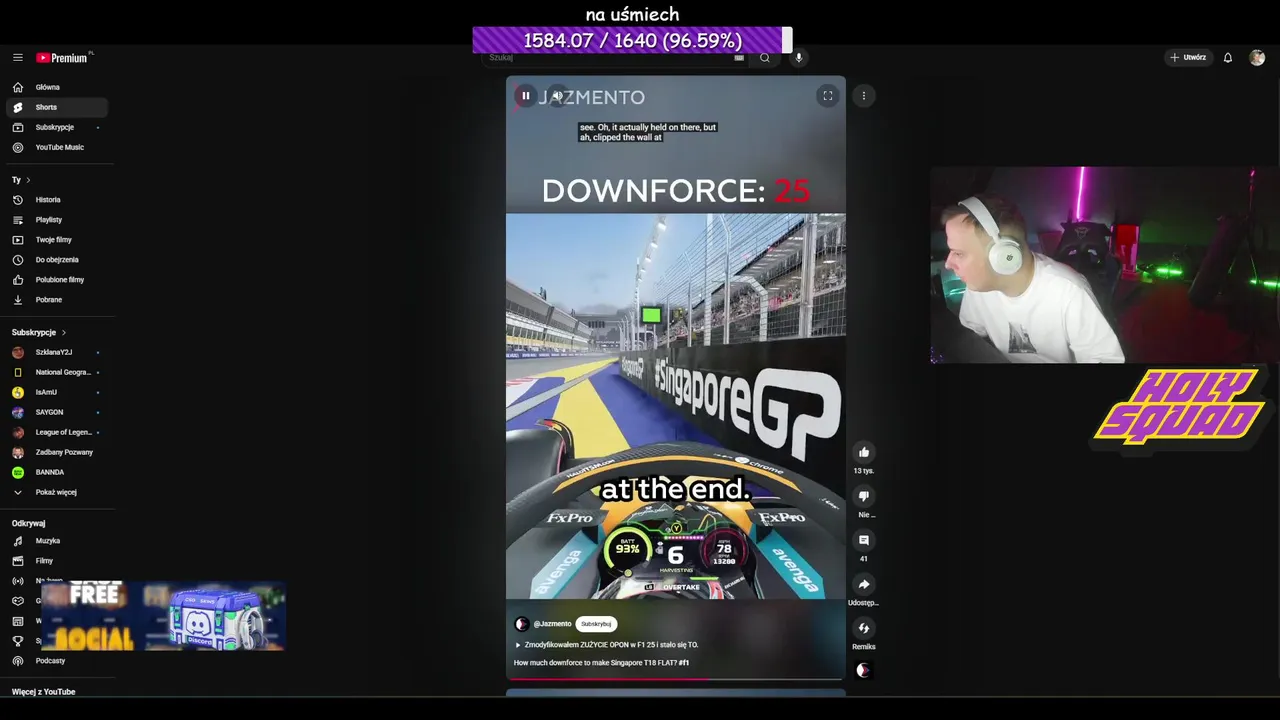This screenshot has height=720, width=1280.
Task: Open the @Jazmento channel name link
Action: pos(552,624)
